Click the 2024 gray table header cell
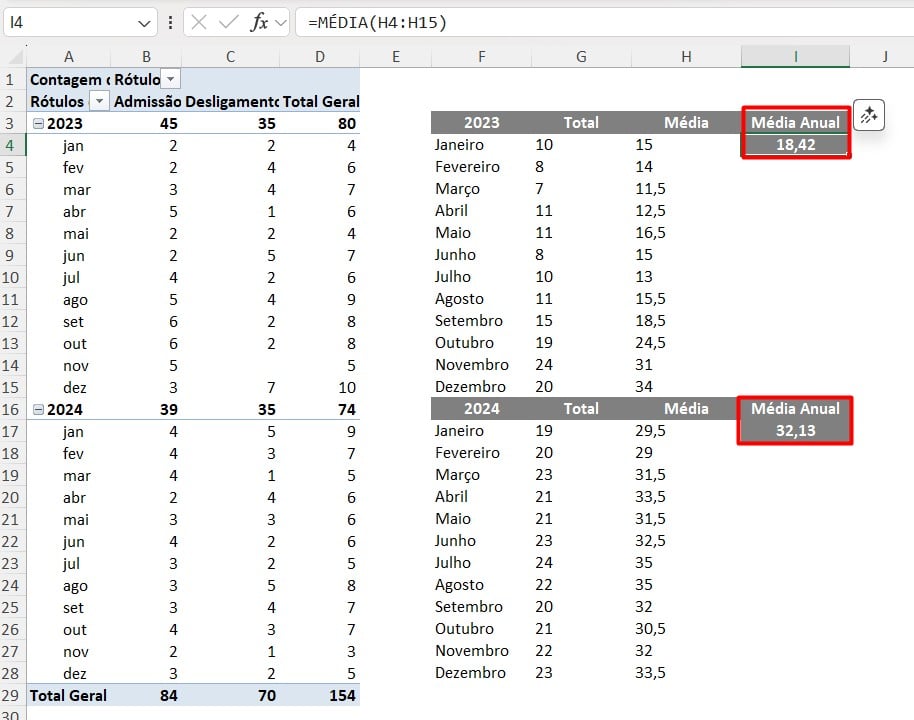This screenshot has height=720, width=914. pyautogui.click(x=481, y=409)
